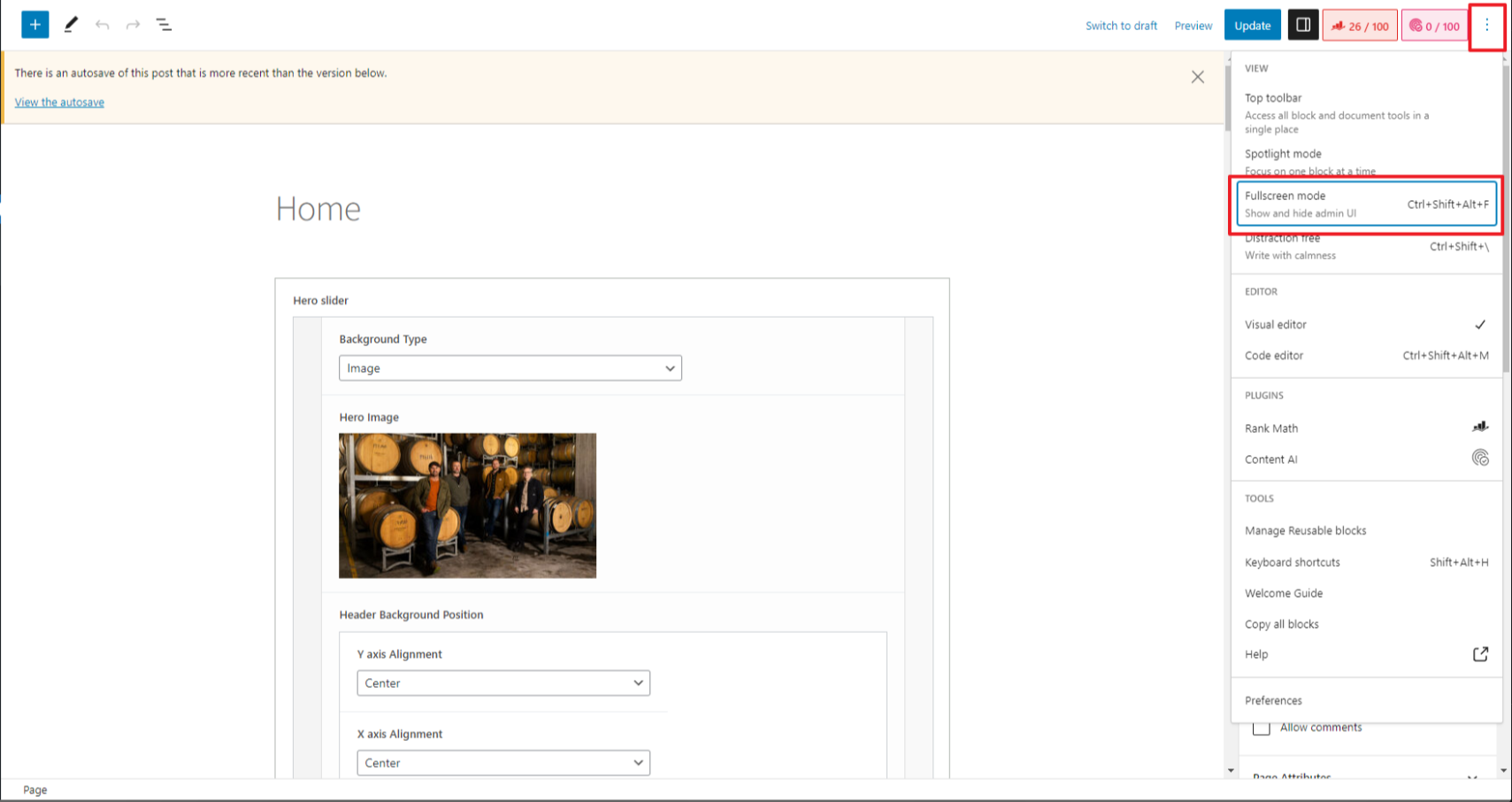The height and width of the screenshot is (802, 1512).
Task: Click the Content AI spiral icon
Action: coord(1480,458)
